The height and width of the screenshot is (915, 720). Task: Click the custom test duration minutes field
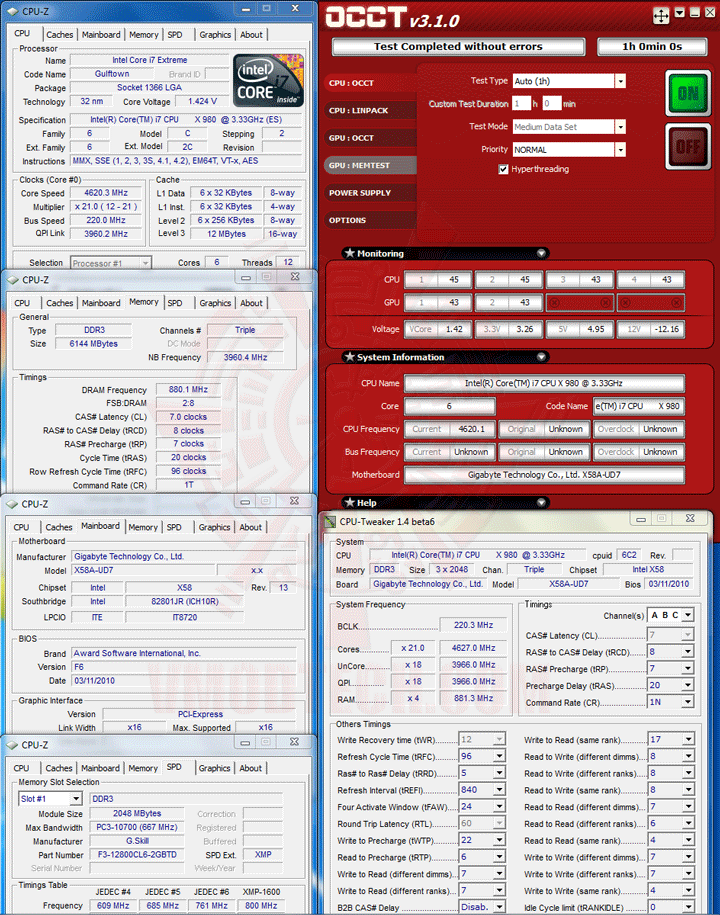(552, 104)
